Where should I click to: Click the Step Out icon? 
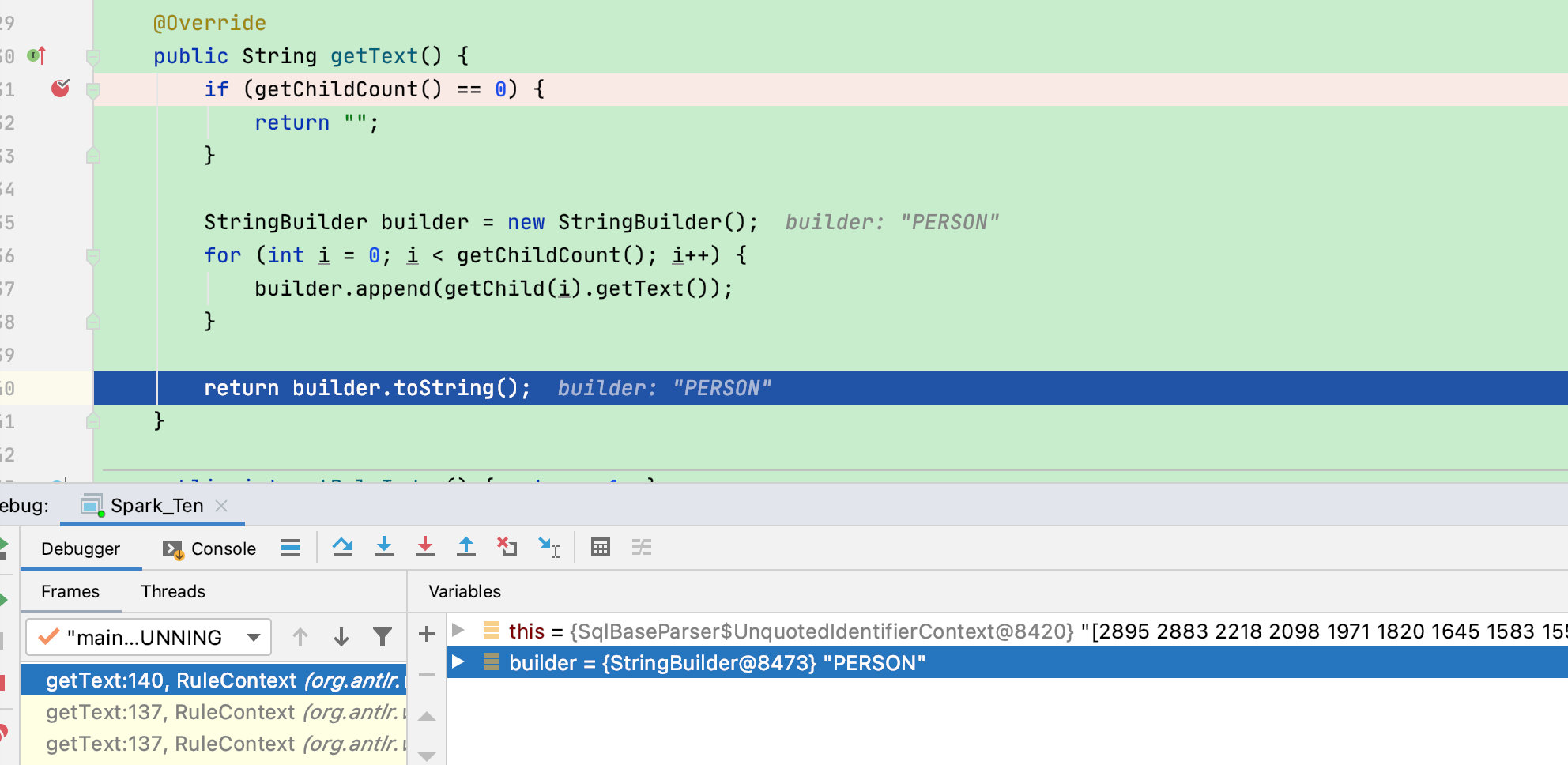pyautogui.click(x=466, y=547)
